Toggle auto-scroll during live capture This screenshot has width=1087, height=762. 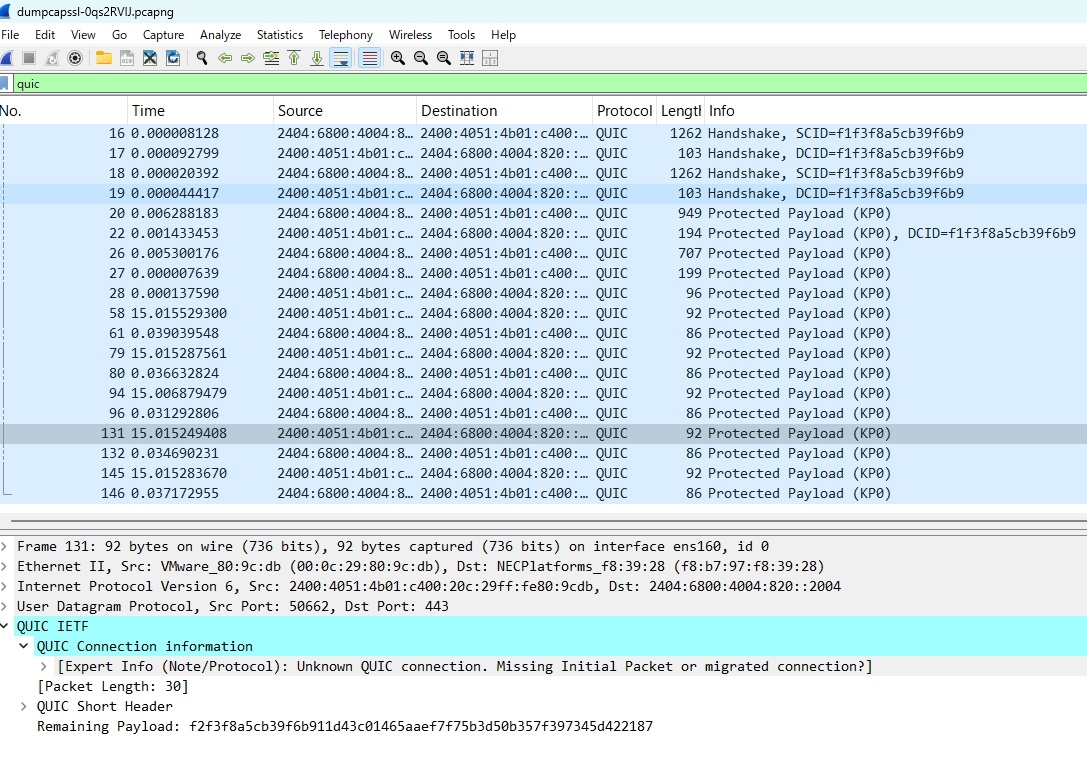[341, 58]
